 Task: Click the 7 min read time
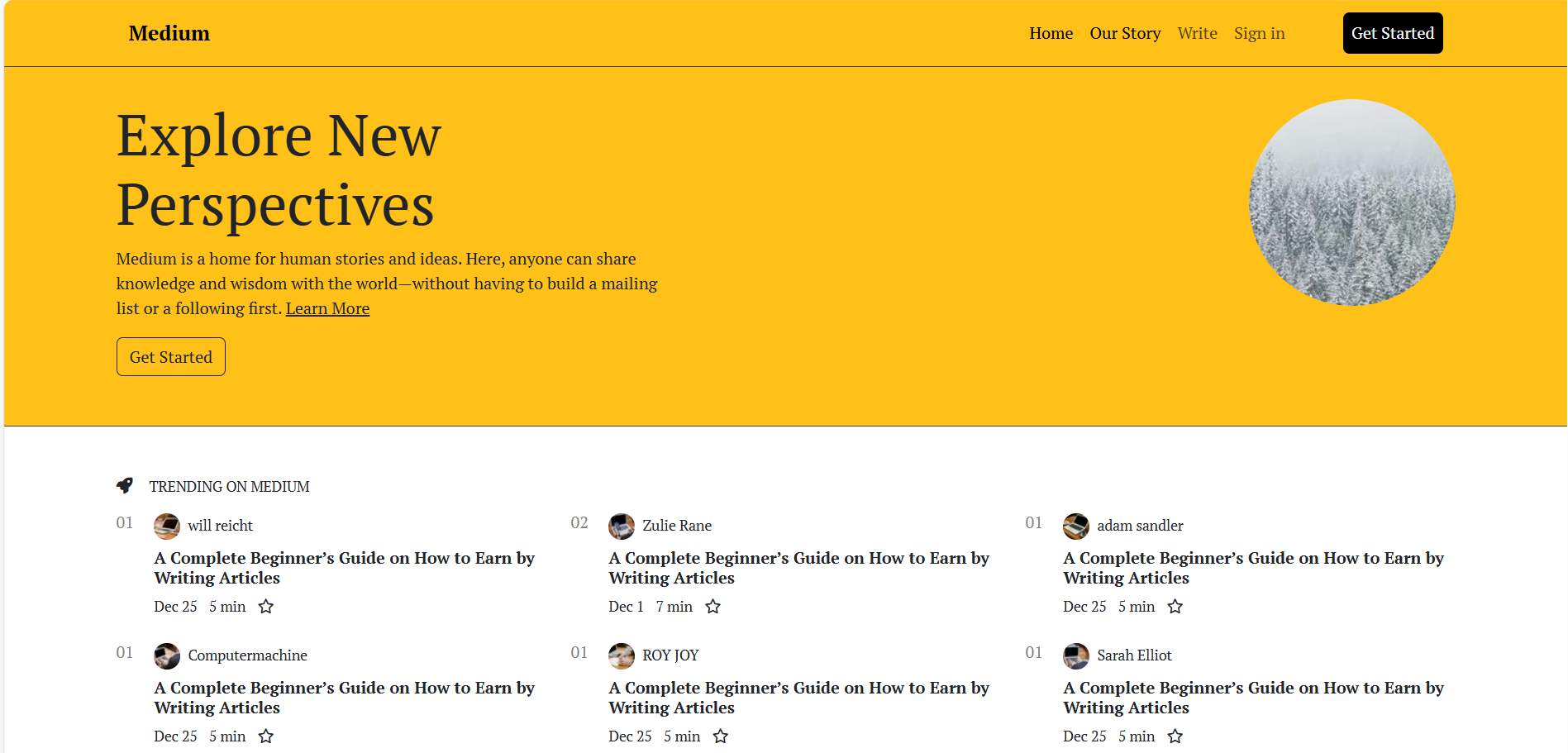(674, 607)
